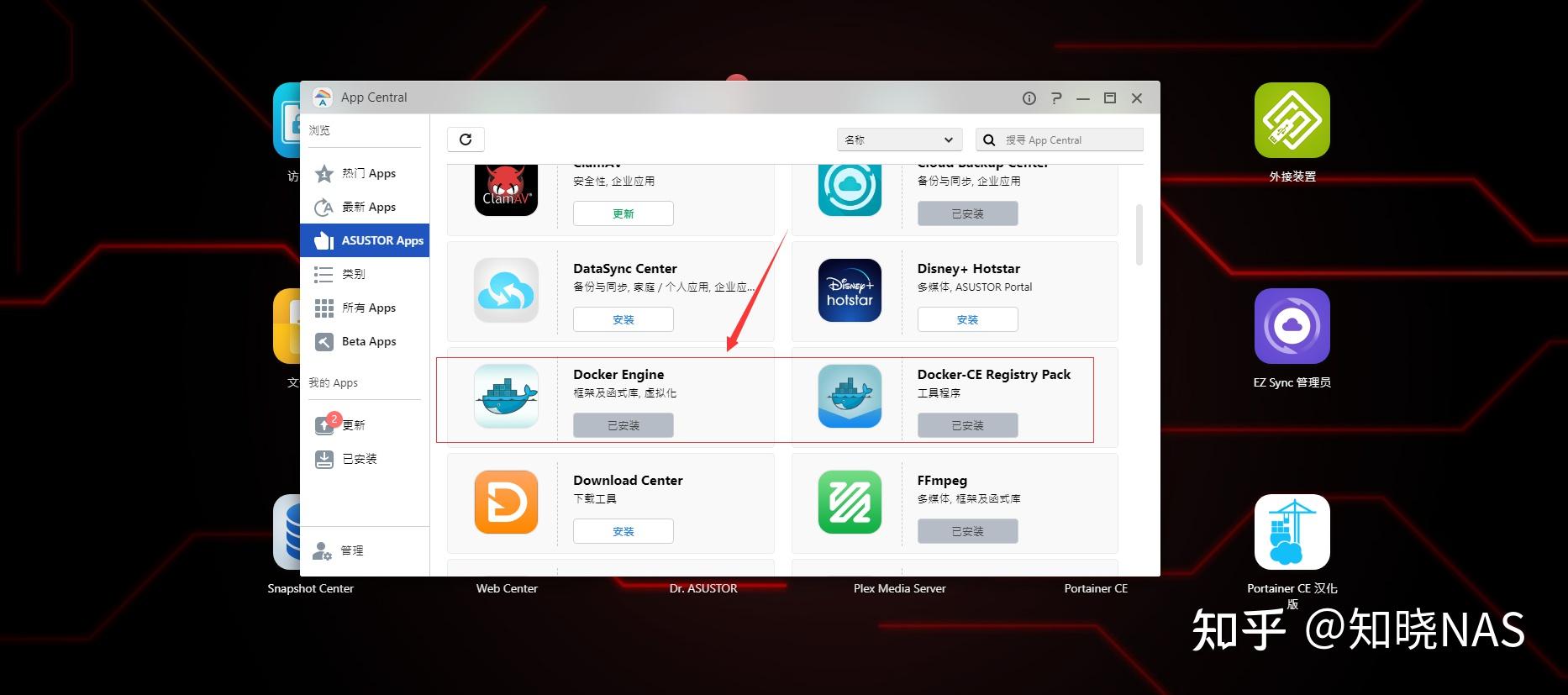Viewport: 1568px width, 695px height.
Task: Click Web Center desktop label
Action: 507,588
